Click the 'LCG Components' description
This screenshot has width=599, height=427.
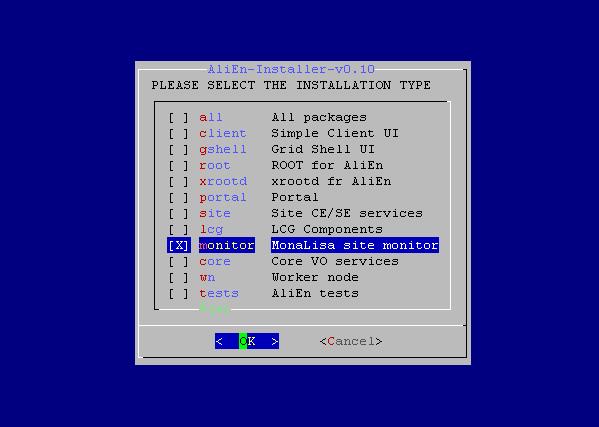point(327,230)
